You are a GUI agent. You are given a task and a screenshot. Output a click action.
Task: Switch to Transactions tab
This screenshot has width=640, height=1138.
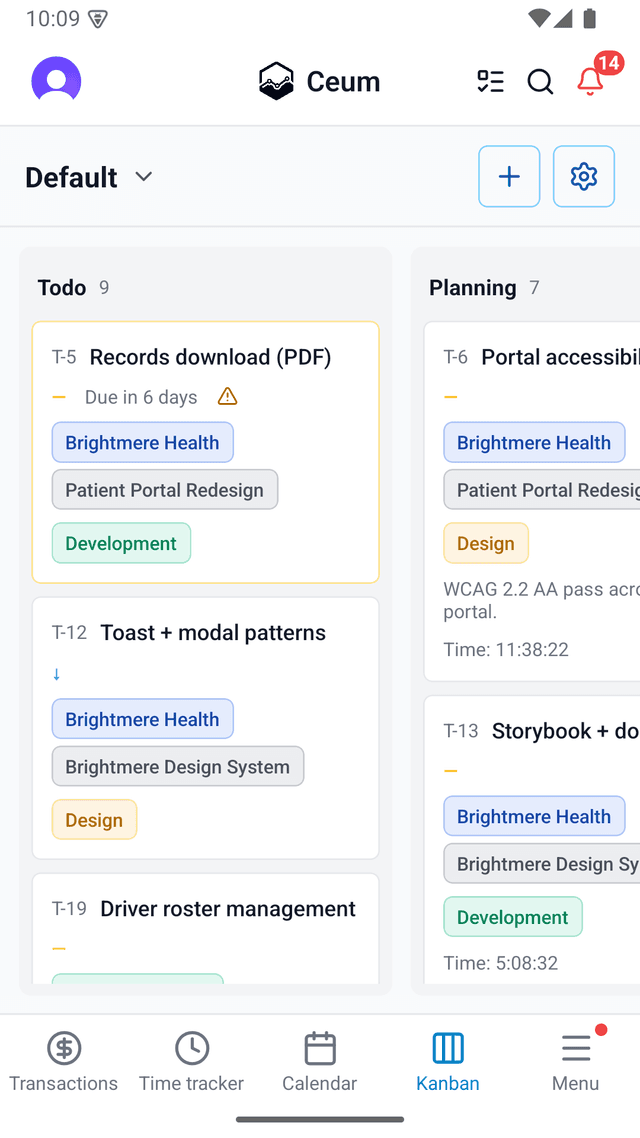click(64, 1062)
